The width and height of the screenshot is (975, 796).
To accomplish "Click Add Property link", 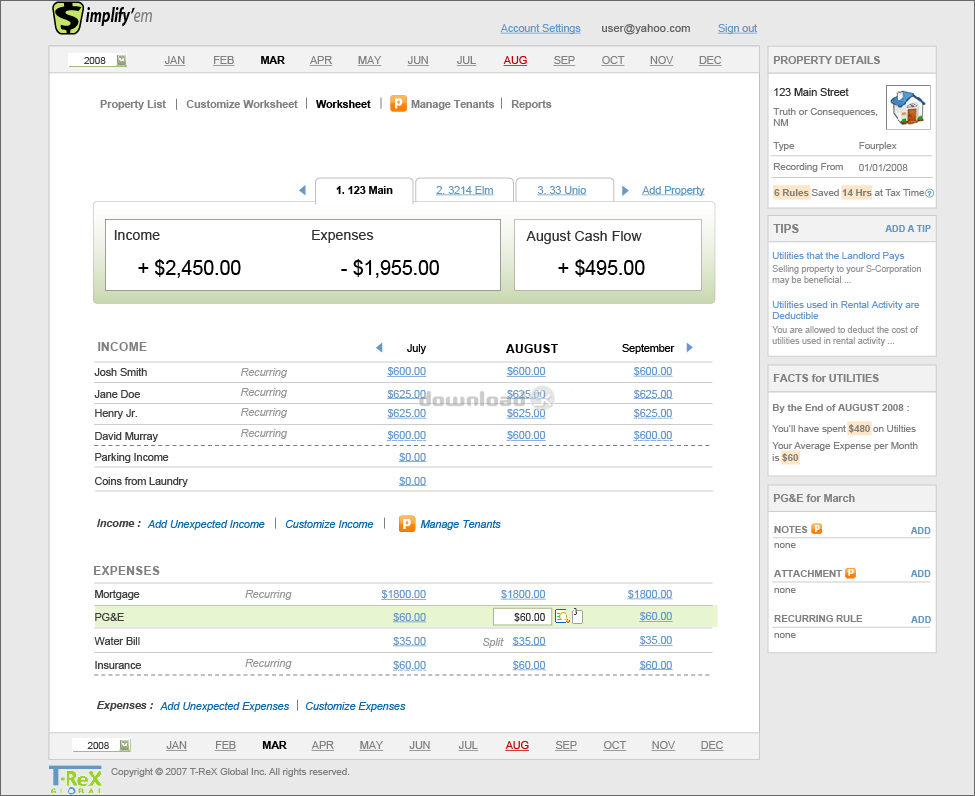I will click(x=673, y=190).
